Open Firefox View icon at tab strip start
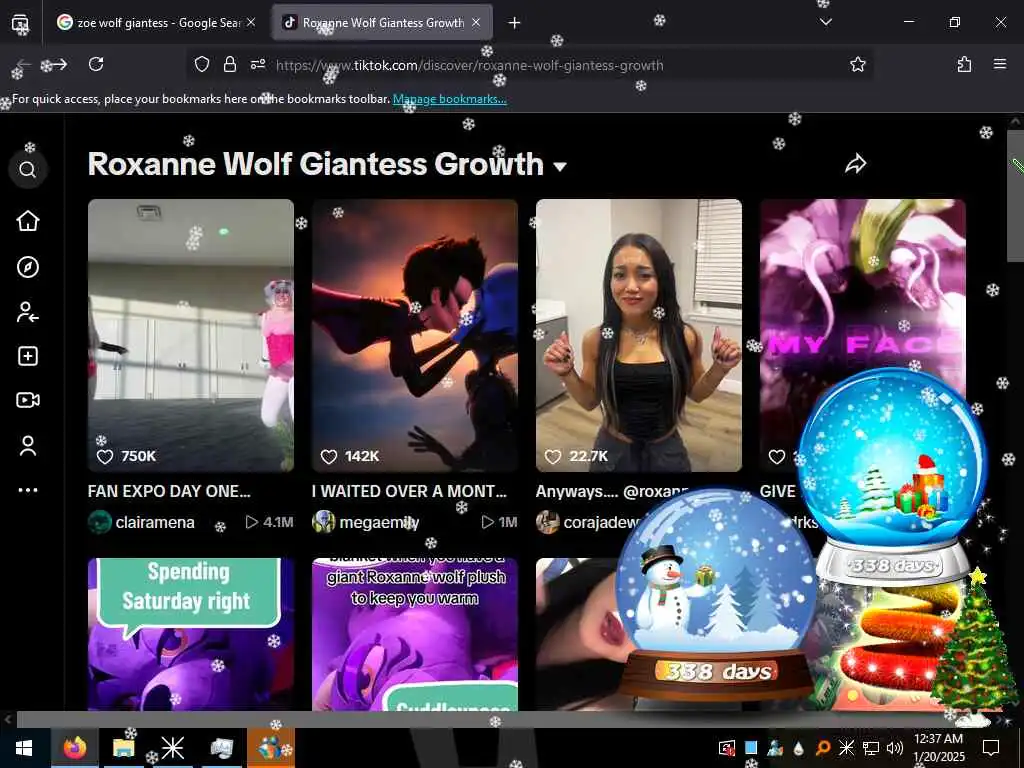The height and width of the screenshot is (768, 1024). [20, 23]
